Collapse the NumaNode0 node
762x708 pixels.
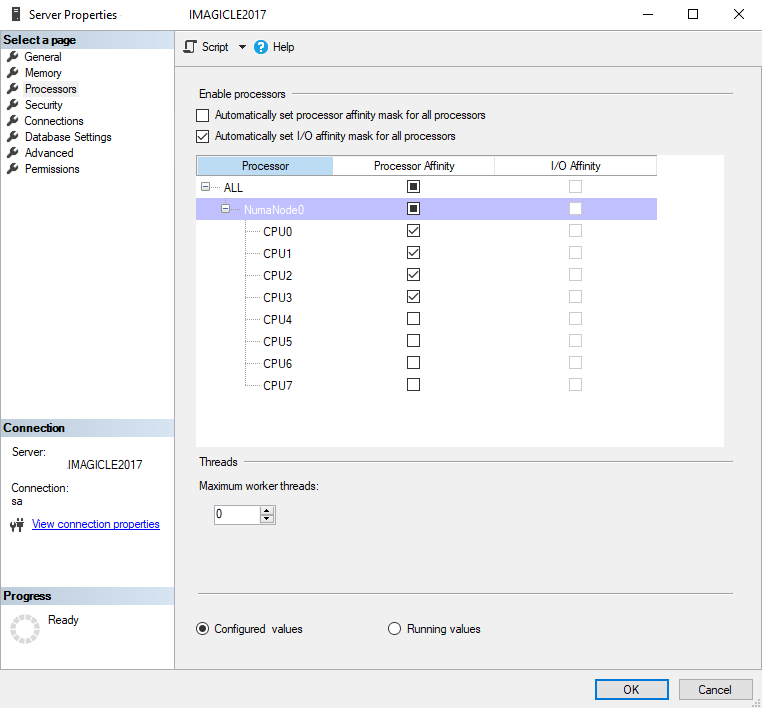pyautogui.click(x=225, y=209)
